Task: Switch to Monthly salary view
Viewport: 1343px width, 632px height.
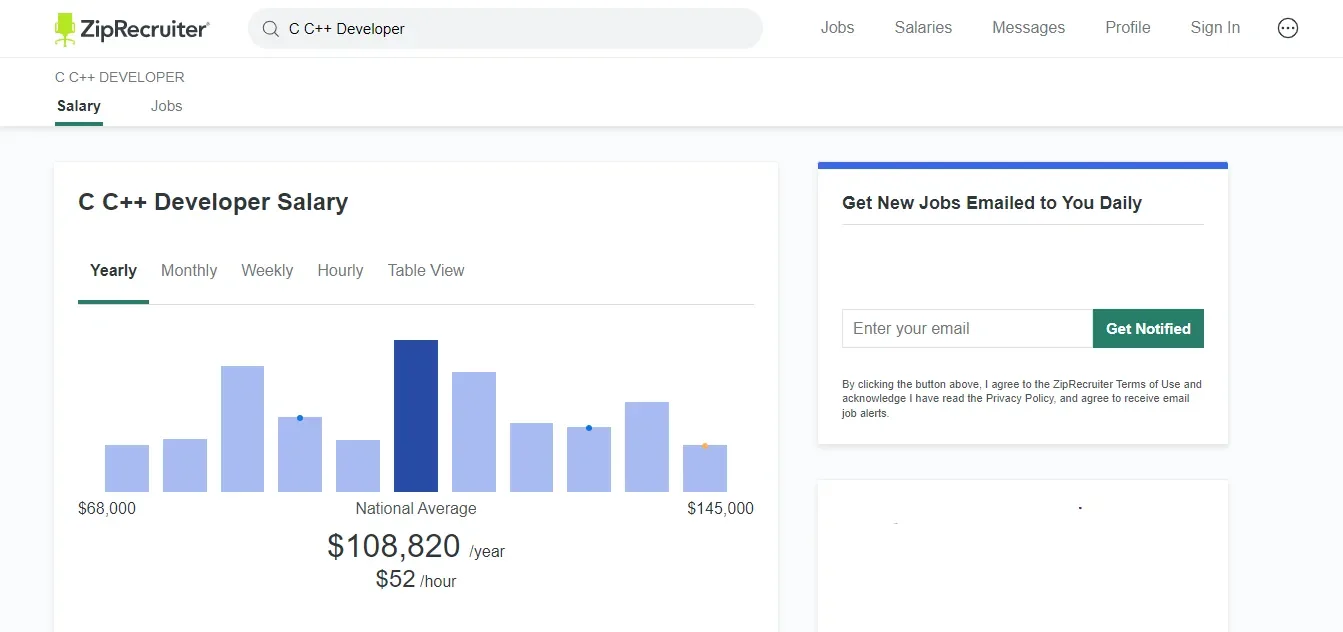Action: (189, 271)
